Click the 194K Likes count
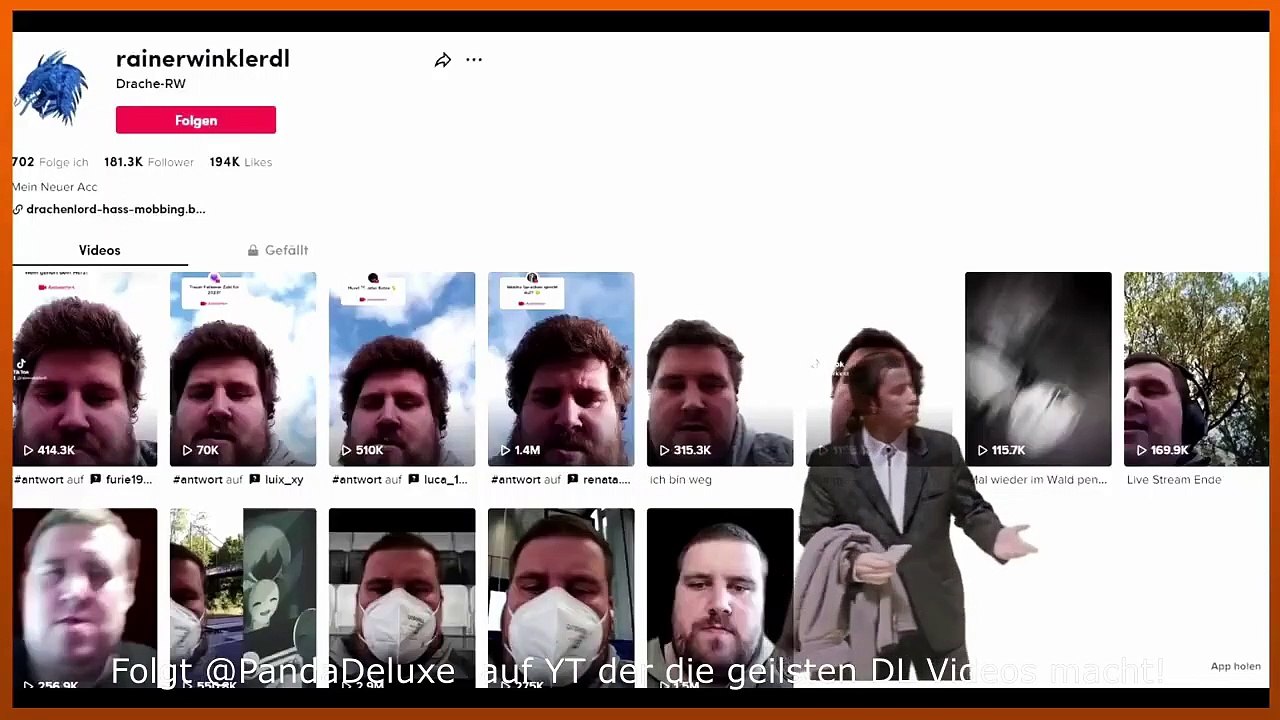This screenshot has height=720, width=1280. (240, 162)
